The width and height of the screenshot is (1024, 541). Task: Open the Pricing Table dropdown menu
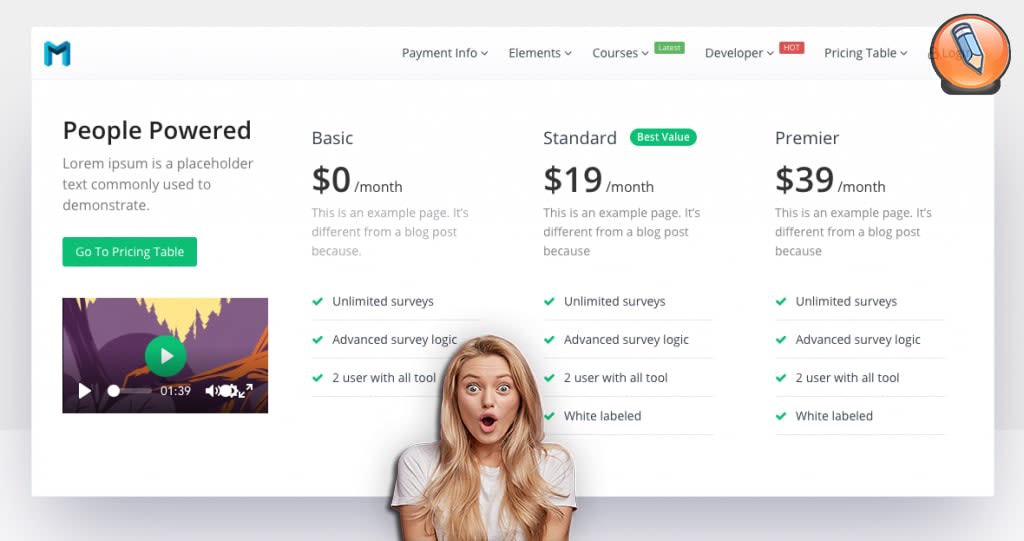pyautogui.click(x=865, y=53)
